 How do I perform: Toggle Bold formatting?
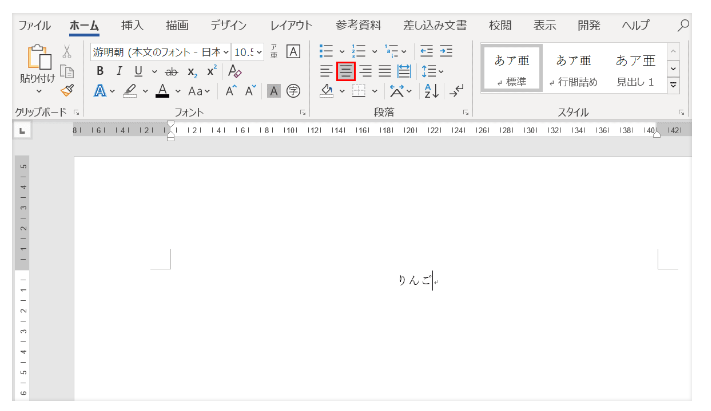pos(100,71)
